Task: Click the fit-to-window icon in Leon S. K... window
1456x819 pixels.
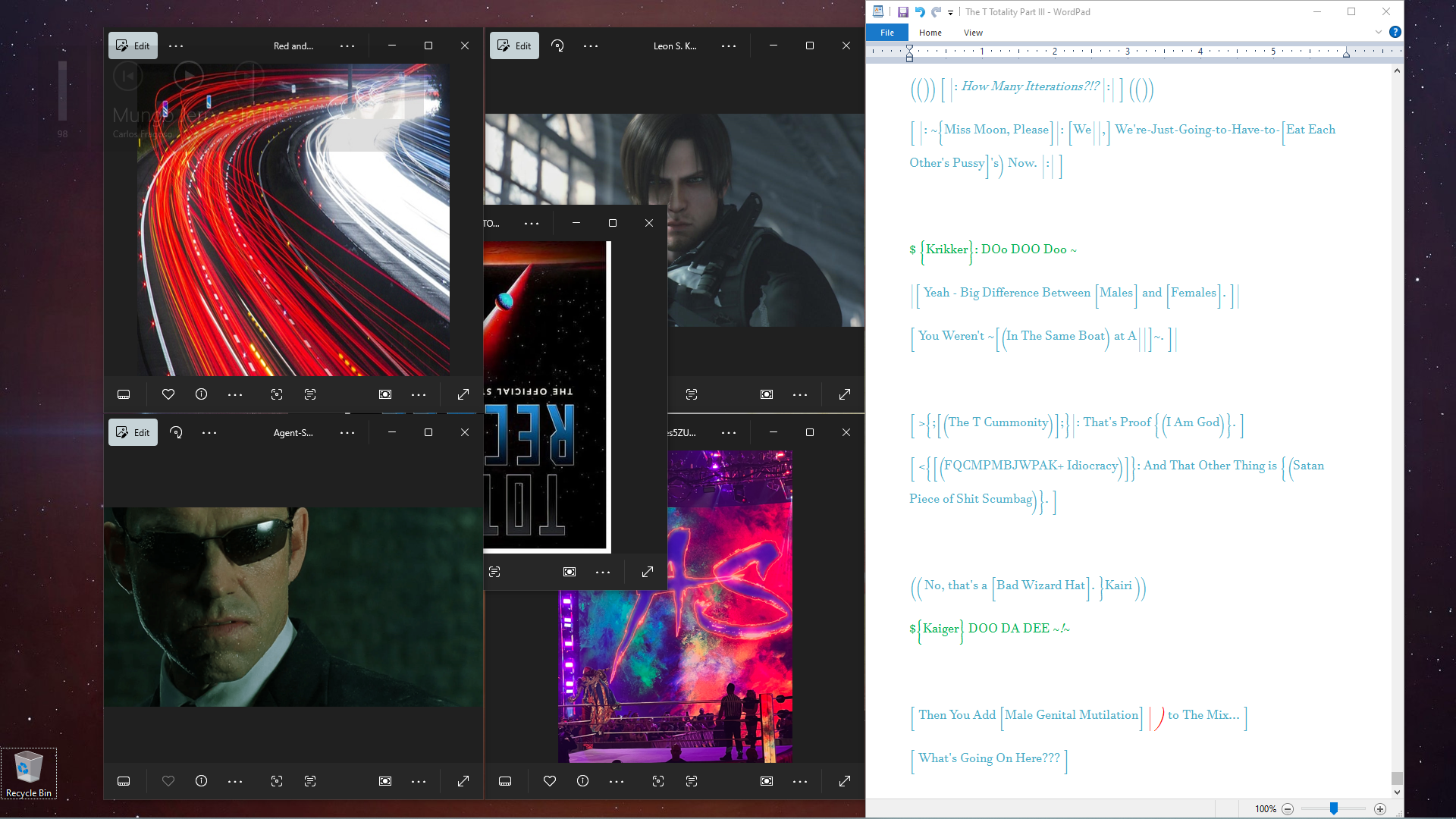Action: [x=767, y=394]
